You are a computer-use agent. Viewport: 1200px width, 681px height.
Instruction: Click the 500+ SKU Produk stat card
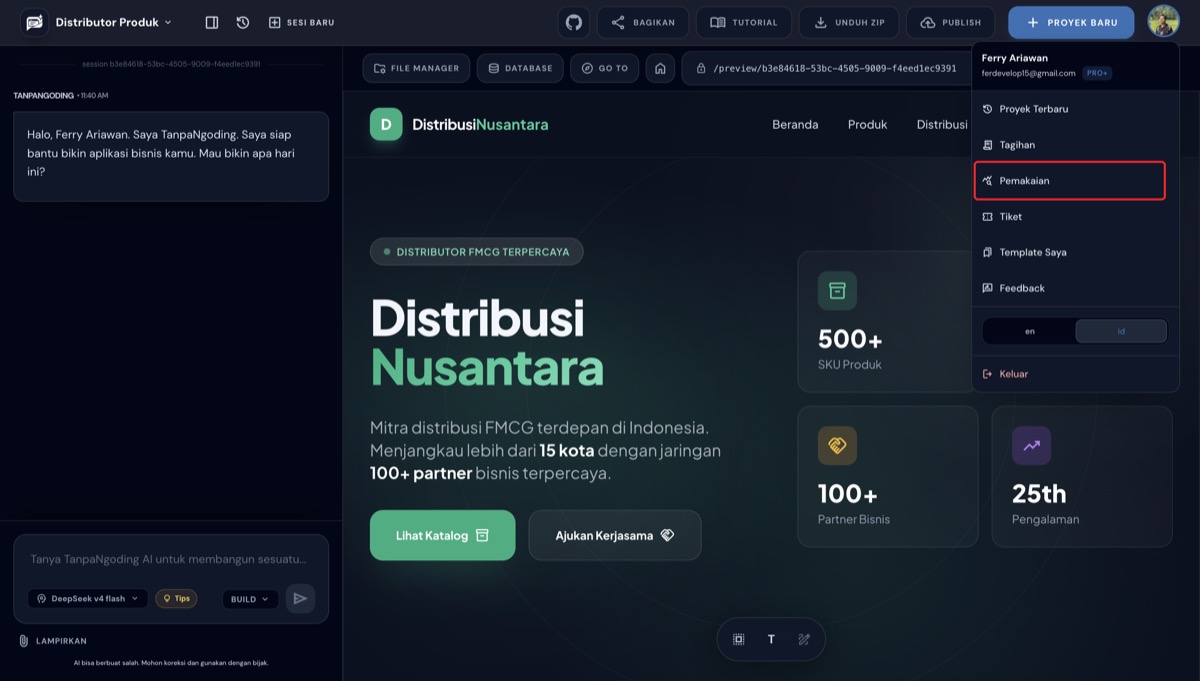888,321
